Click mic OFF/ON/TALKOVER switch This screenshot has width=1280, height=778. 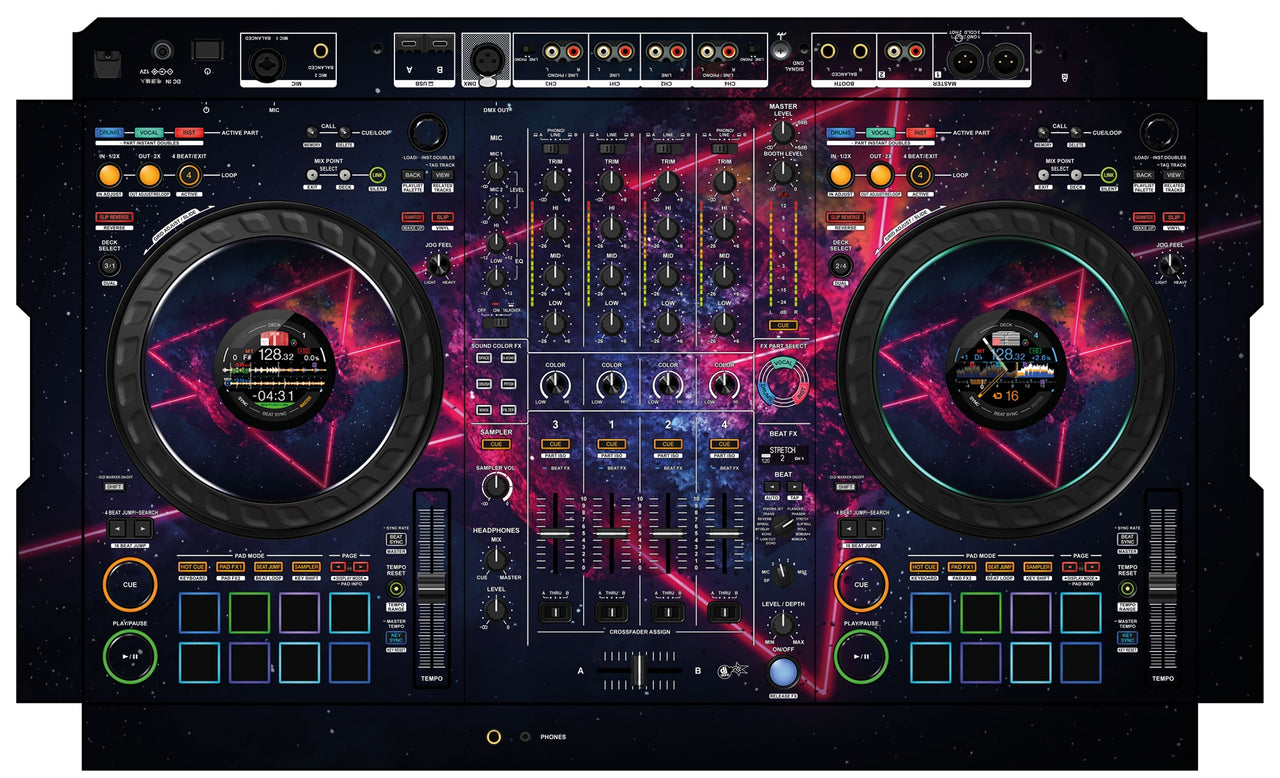[x=496, y=322]
